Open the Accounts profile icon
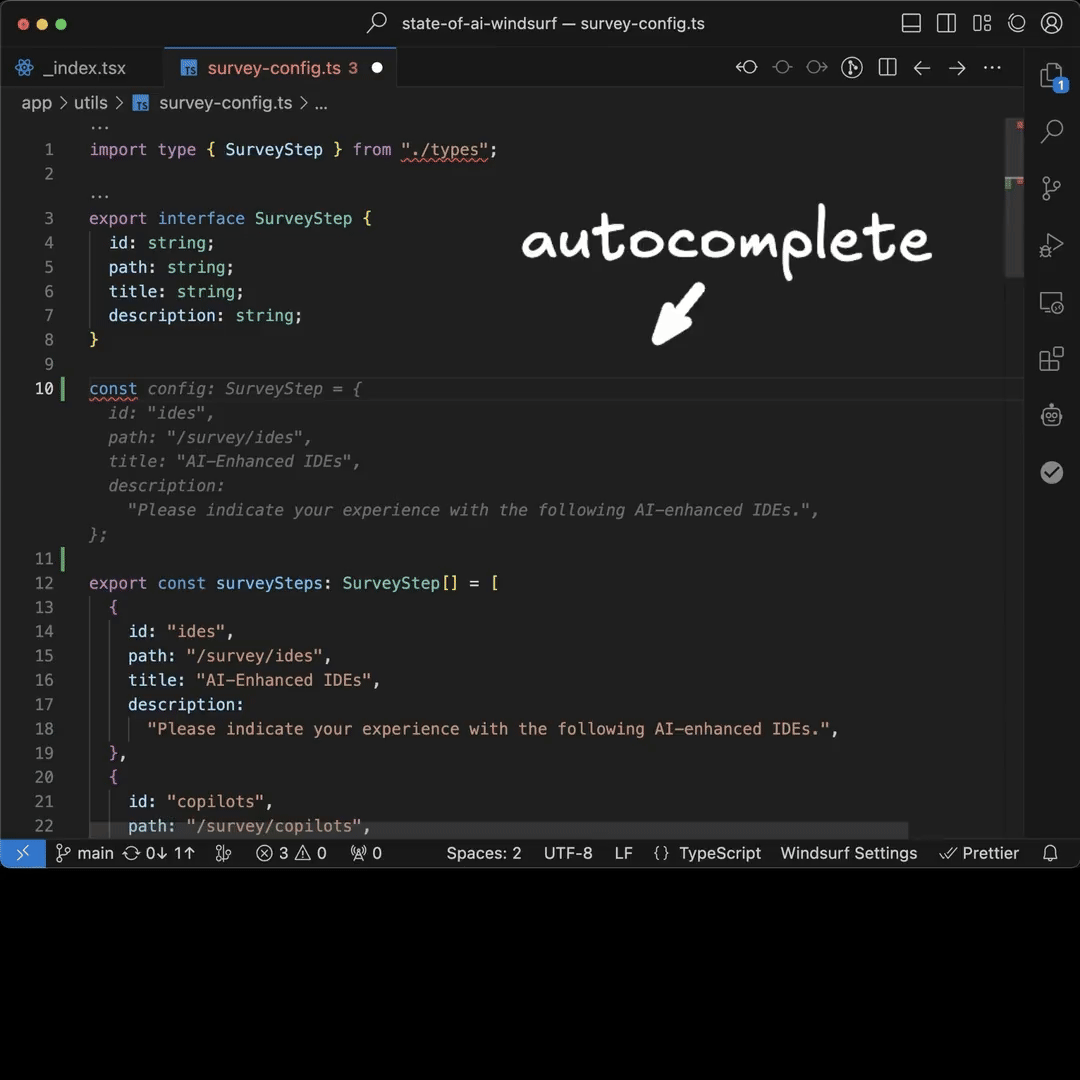The image size is (1080, 1080). point(1051,23)
